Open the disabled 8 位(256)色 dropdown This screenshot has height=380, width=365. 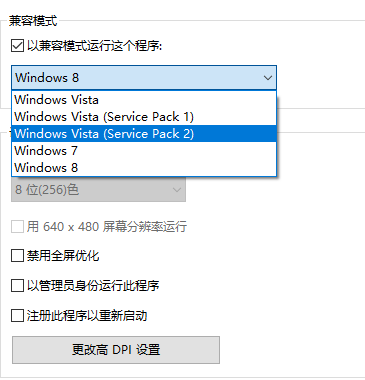coord(98,190)
